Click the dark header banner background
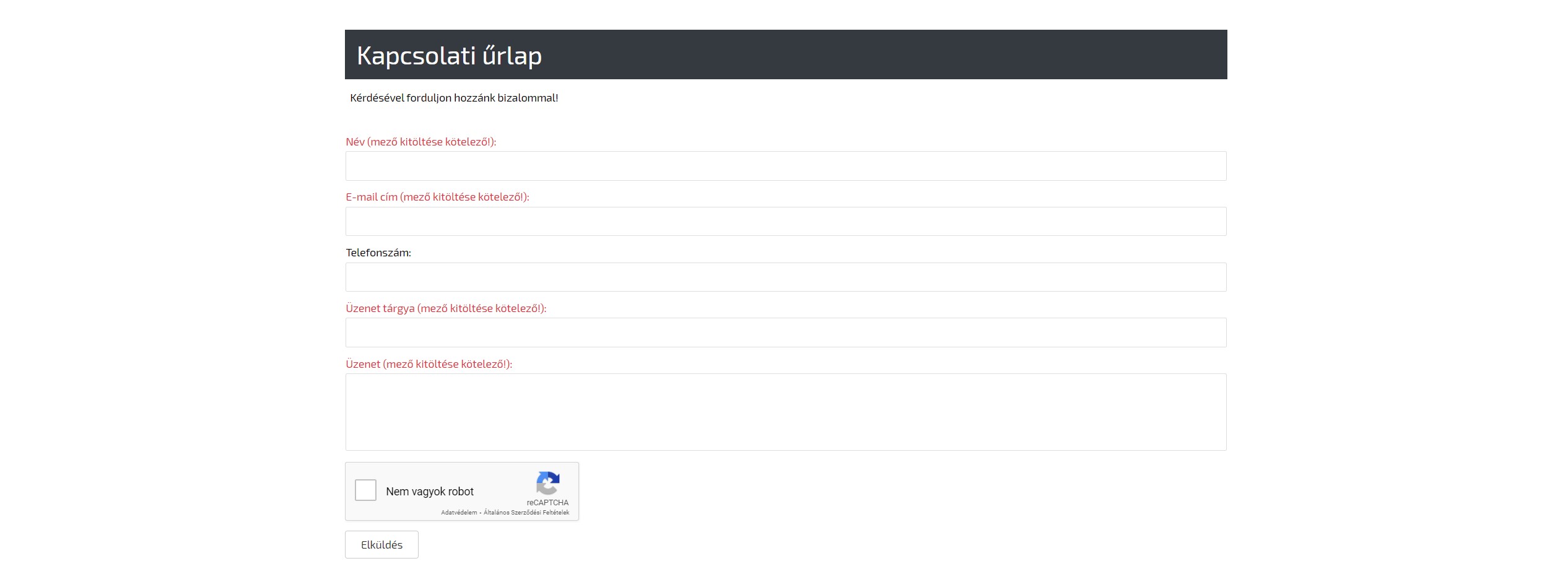 867,54
